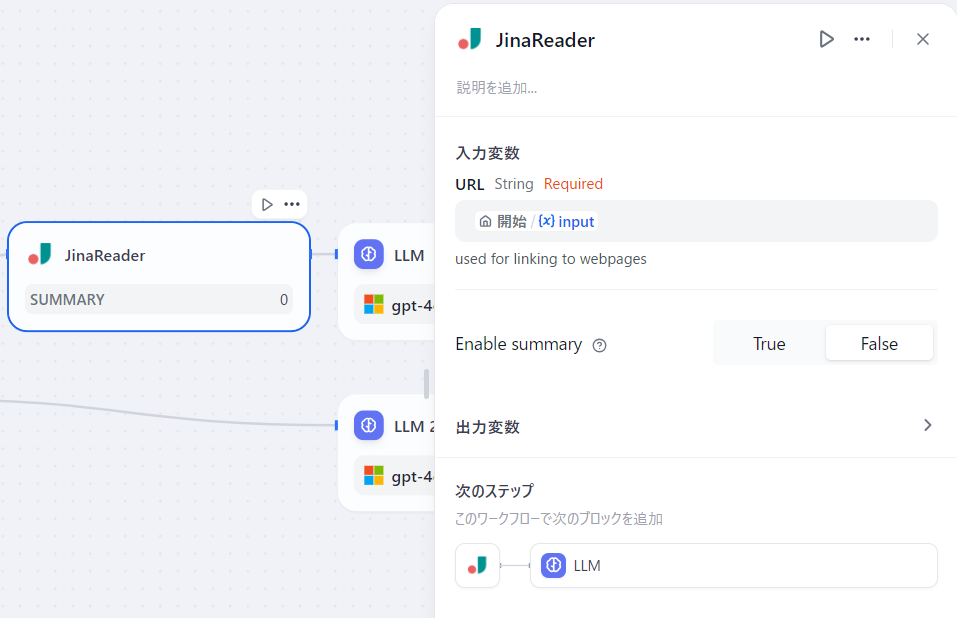The width and height of the screenshot is (957, 618).
Task: Click the 次のステップ heading
Action: coord(494,491)
